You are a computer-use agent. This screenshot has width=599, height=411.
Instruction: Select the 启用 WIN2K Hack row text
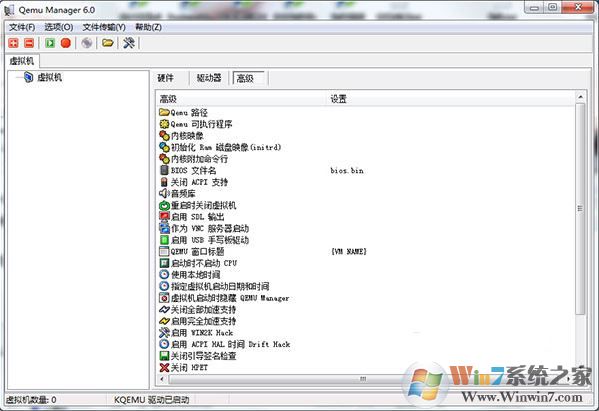click(x=202, y=333)
